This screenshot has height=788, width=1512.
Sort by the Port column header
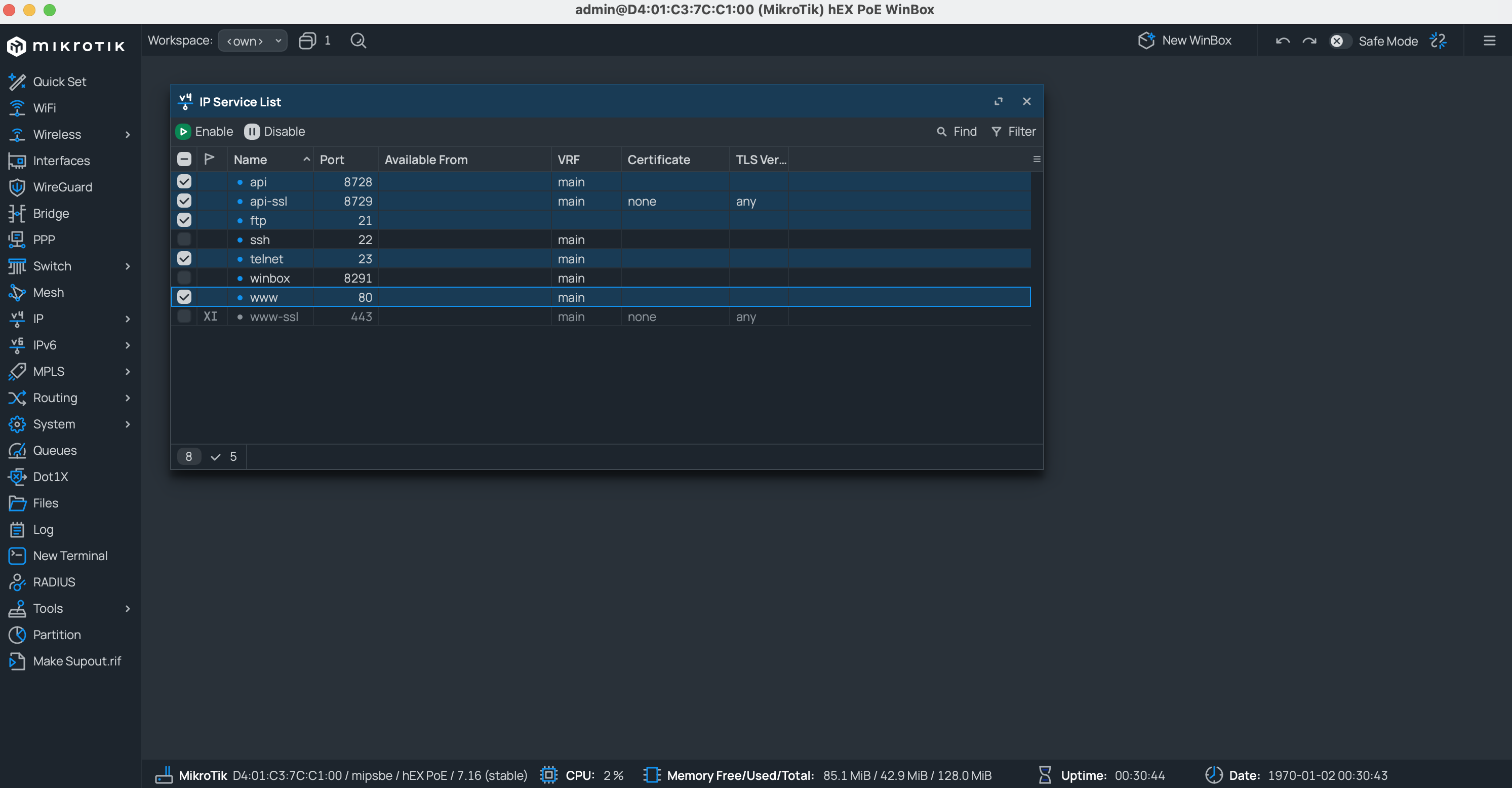click(346, 160)
